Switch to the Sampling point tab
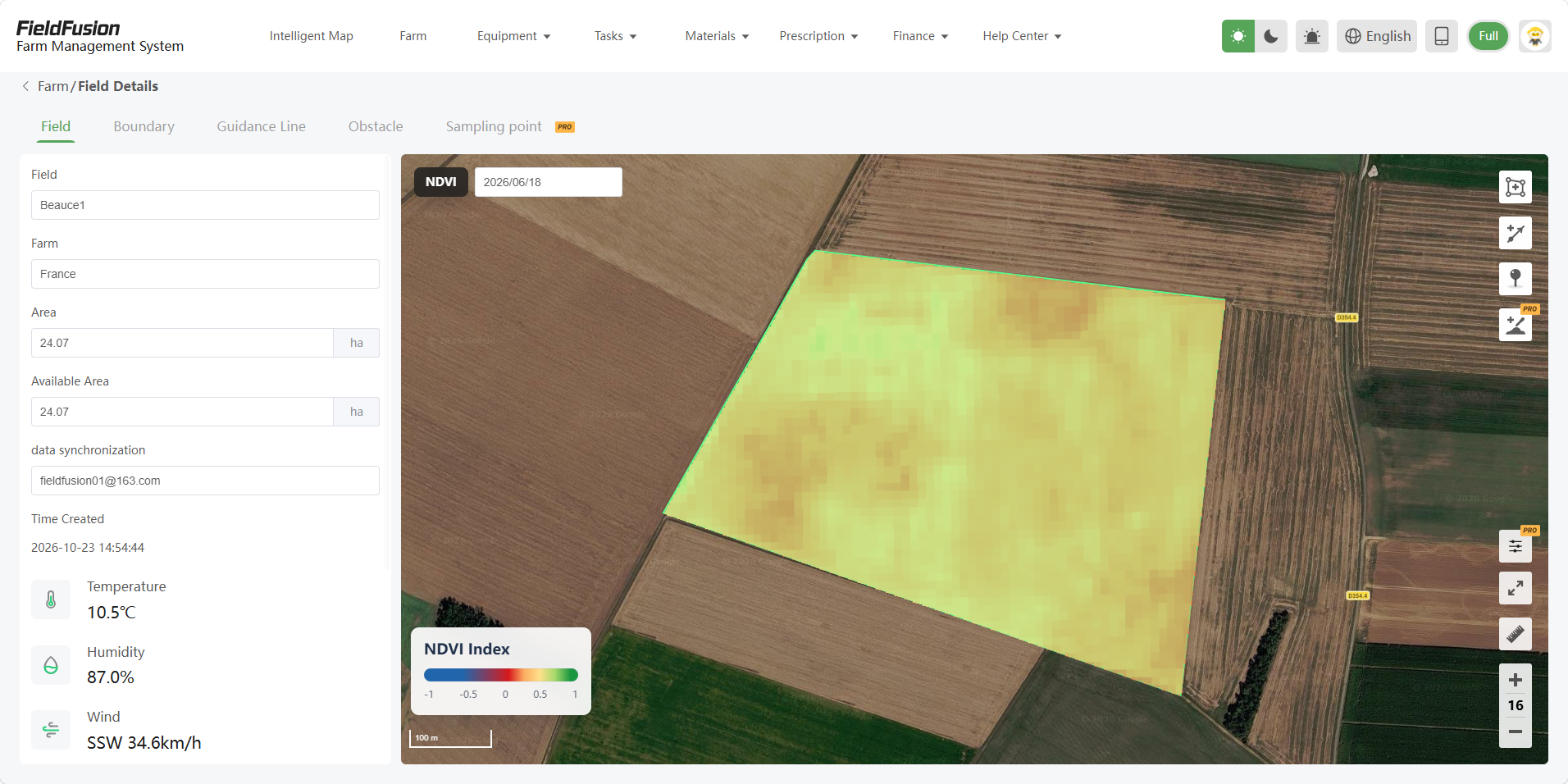The height and width of the screenshot is (784, 1568). coord(494,126)
